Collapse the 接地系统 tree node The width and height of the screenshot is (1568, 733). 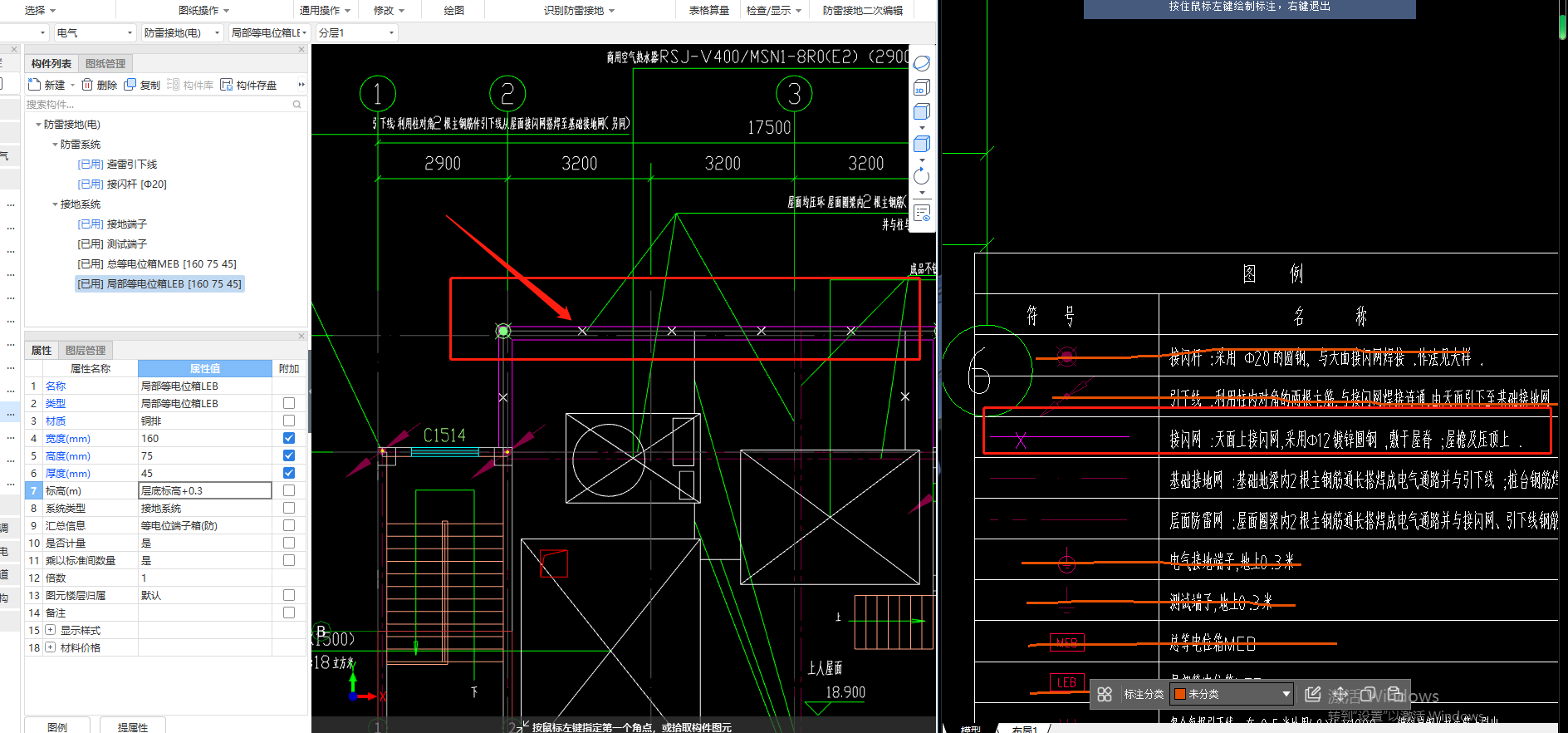pyautogui.click(x=55, y=204)
